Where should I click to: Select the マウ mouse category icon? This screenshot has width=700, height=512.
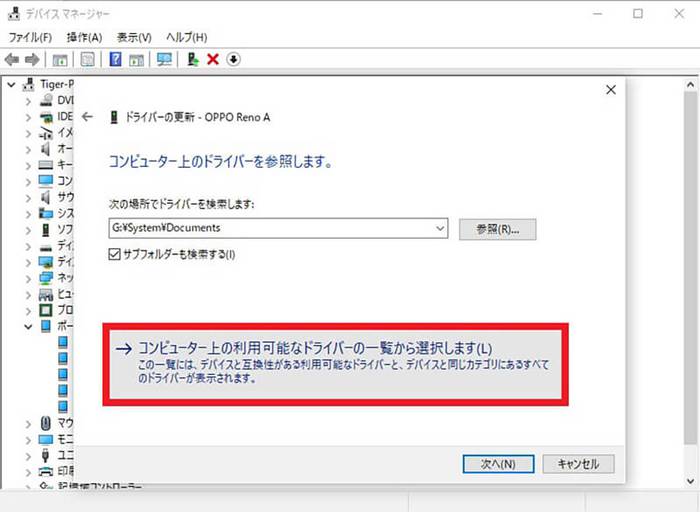pyautogui.click(x=46, y=423)
